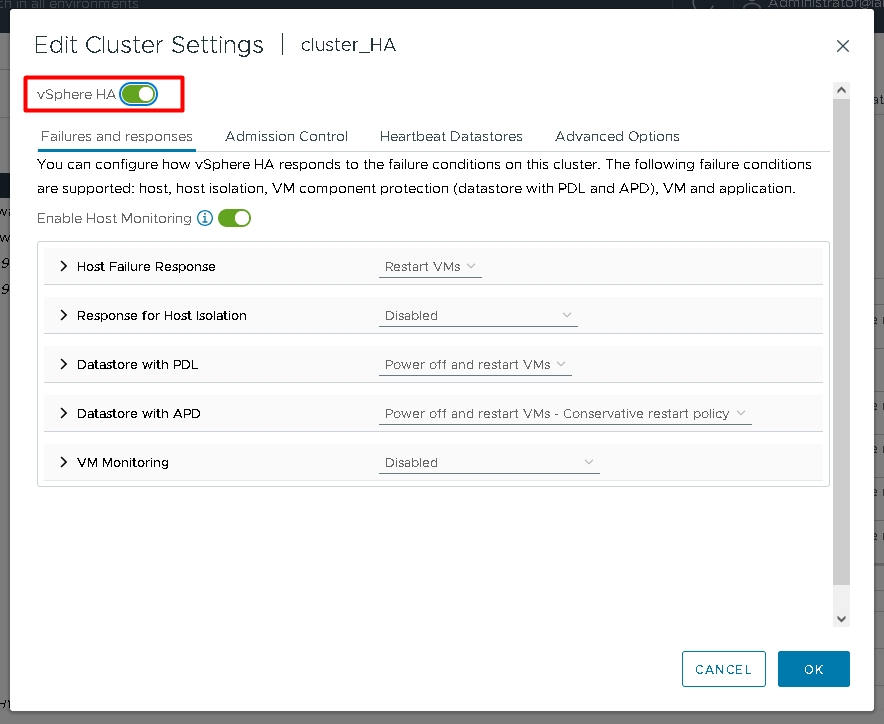Expand the Datastore with PDL section
The image size is (884, 724).
[64, 364]
